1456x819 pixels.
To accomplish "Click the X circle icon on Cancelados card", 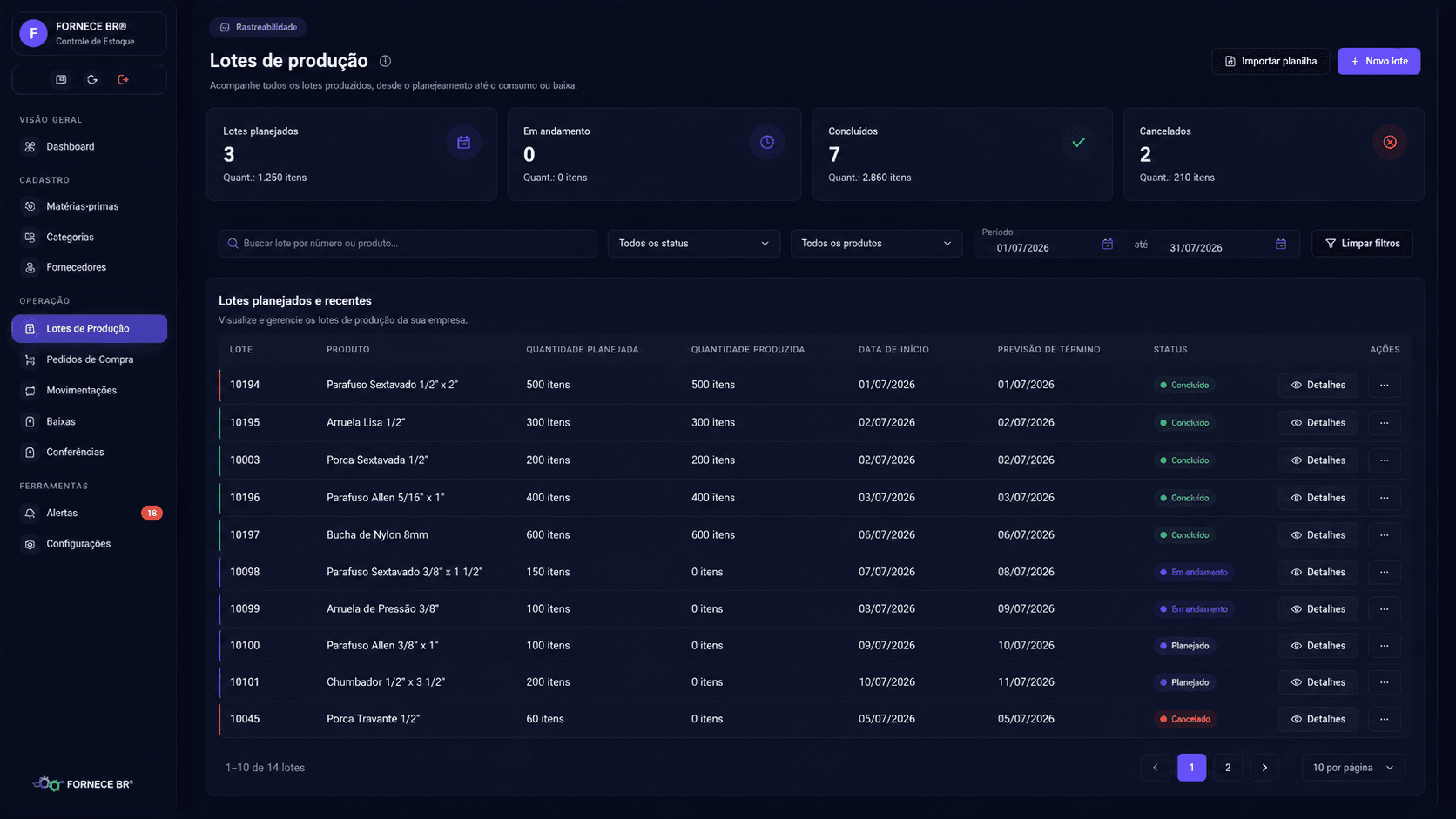I will coord(1390,142).
